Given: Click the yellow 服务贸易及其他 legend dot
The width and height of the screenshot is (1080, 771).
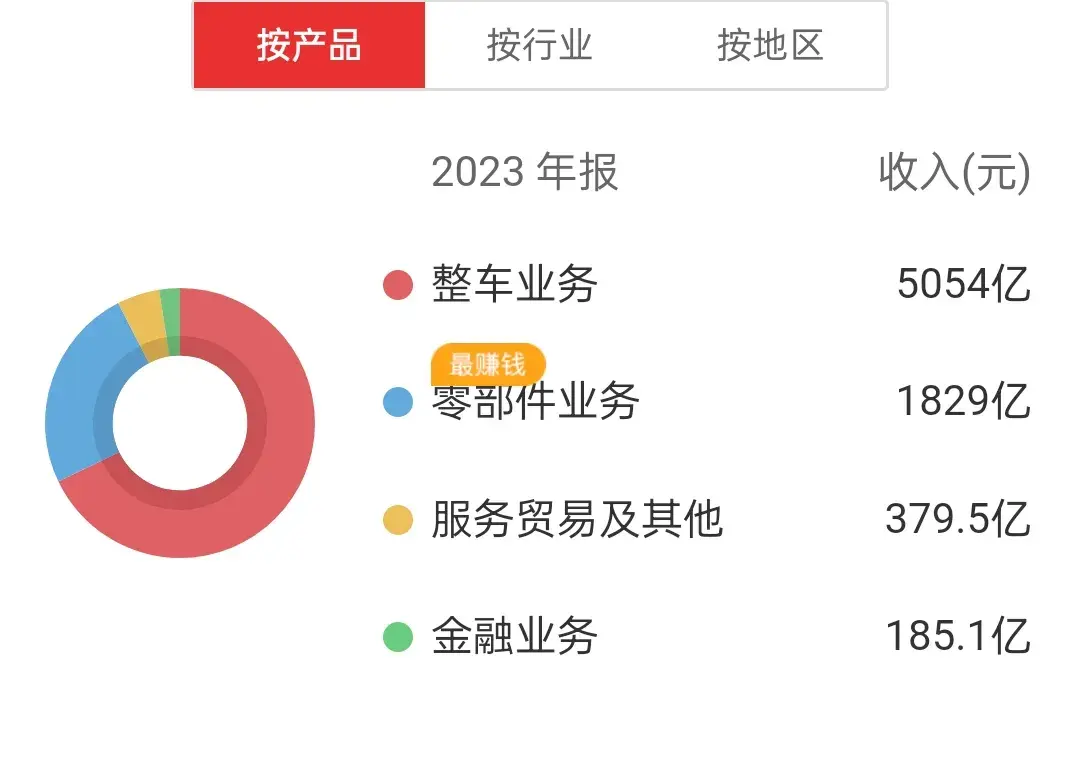Looking at the screenshot, I should pyautogui.click(x=398, y=520).
